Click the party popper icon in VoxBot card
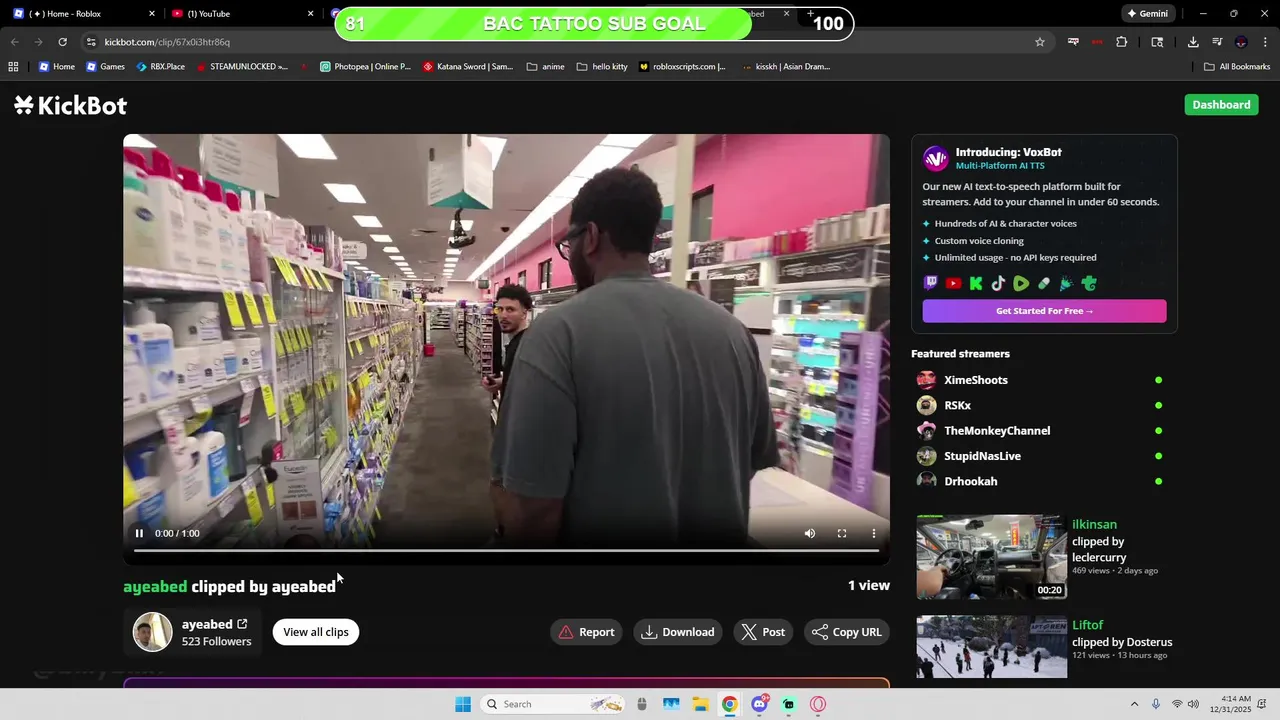Image resolution: width=1280 pixels, height=720 pixels. coord(1066,284)
